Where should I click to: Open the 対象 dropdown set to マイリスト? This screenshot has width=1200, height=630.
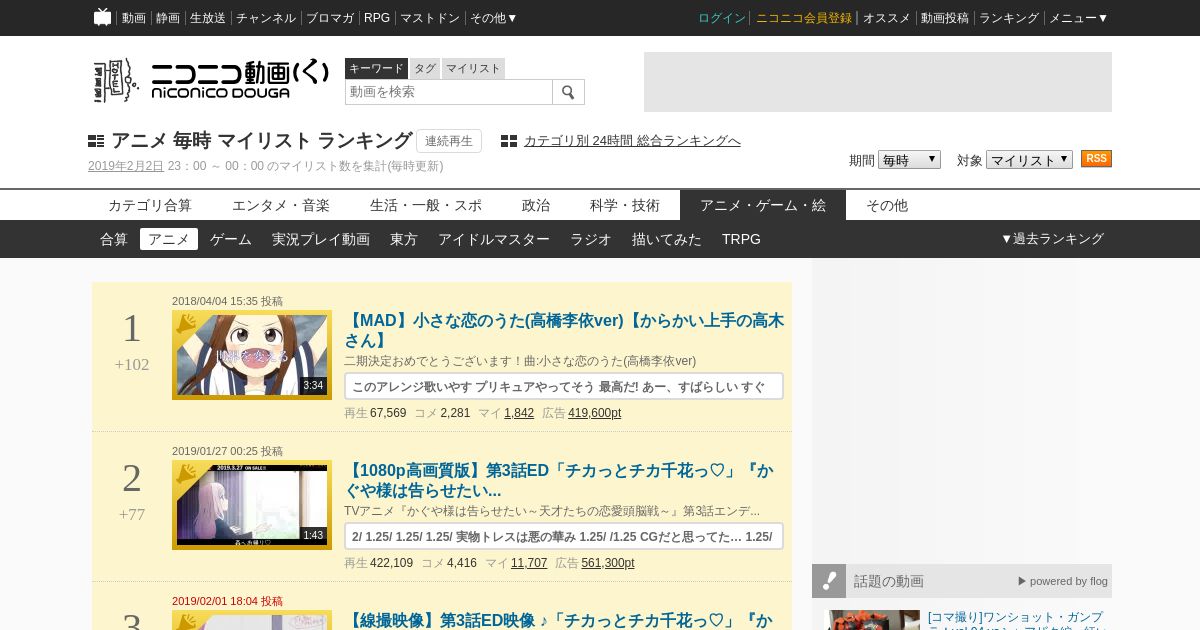pyautogui.click(x=1029, y=160)
